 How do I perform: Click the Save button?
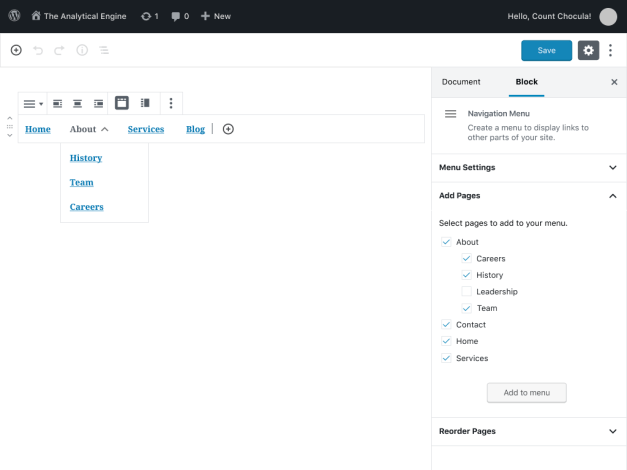point(546,50)
